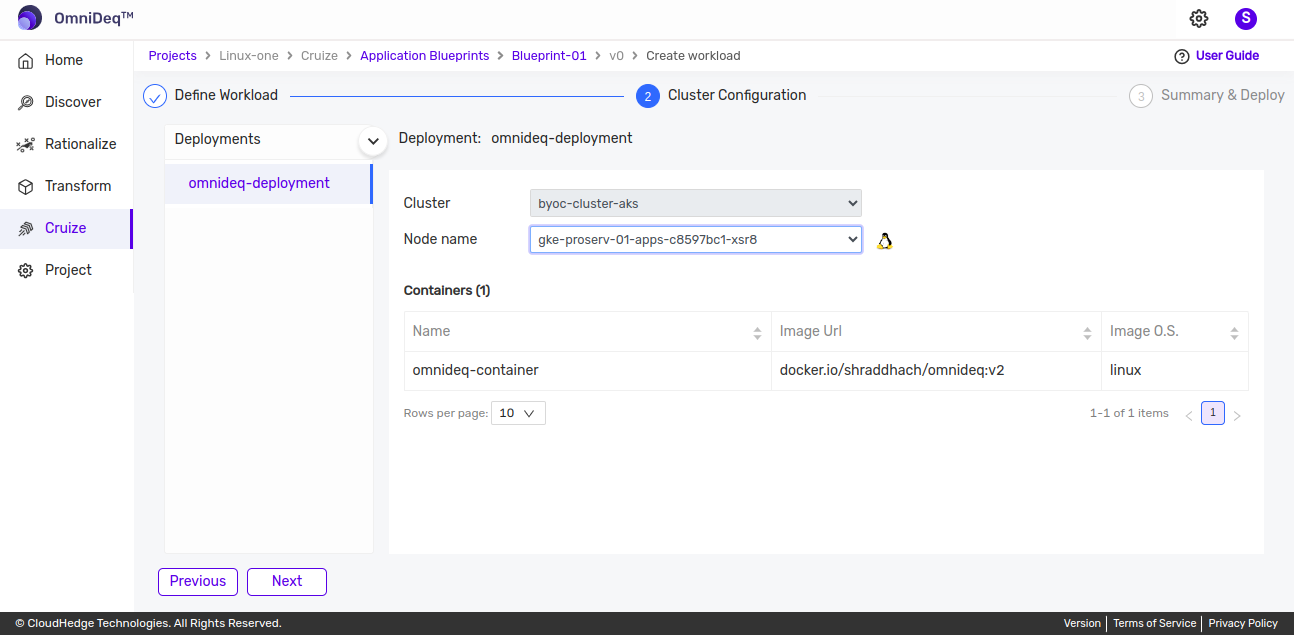
Task: Open the Cluster dropdown
Action: [695, 203]
